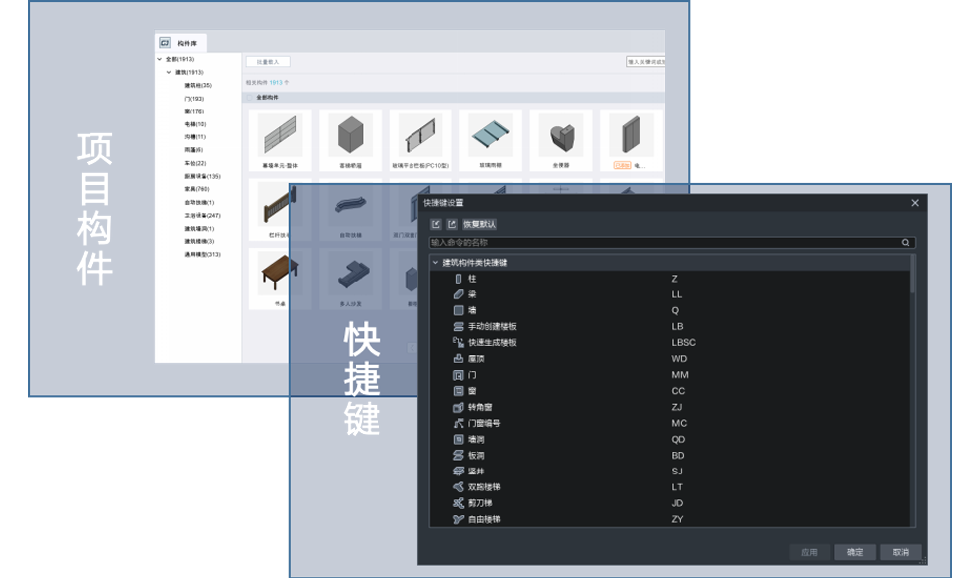The image size is (980, 578).
Task: Focus the 输入命令的名称 search field
Action: [x=660, y=243]
